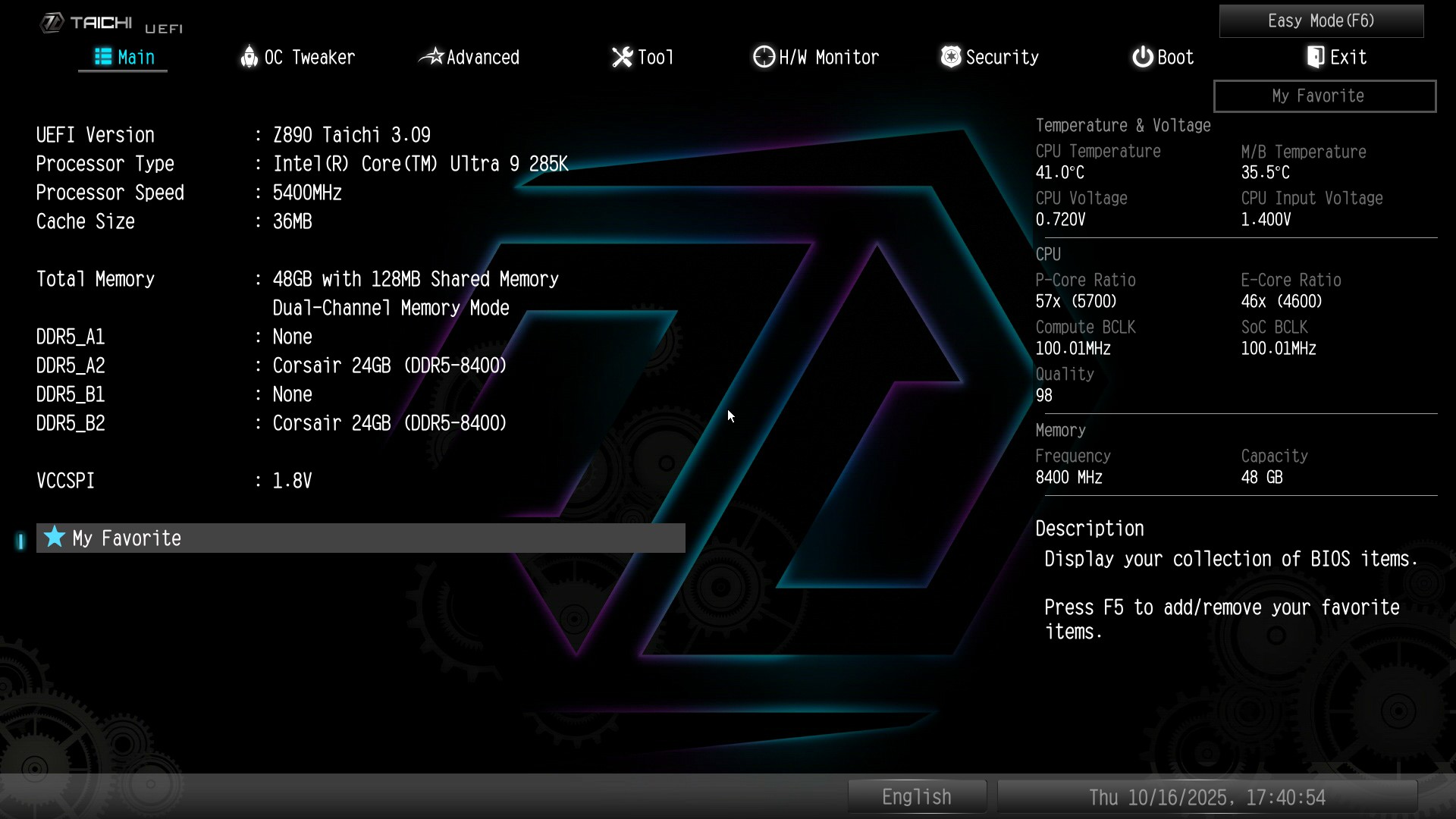The image size is (1456, 819).
Task: Go to the H/W Monitor tab
Action: click(x=829, y=58)
